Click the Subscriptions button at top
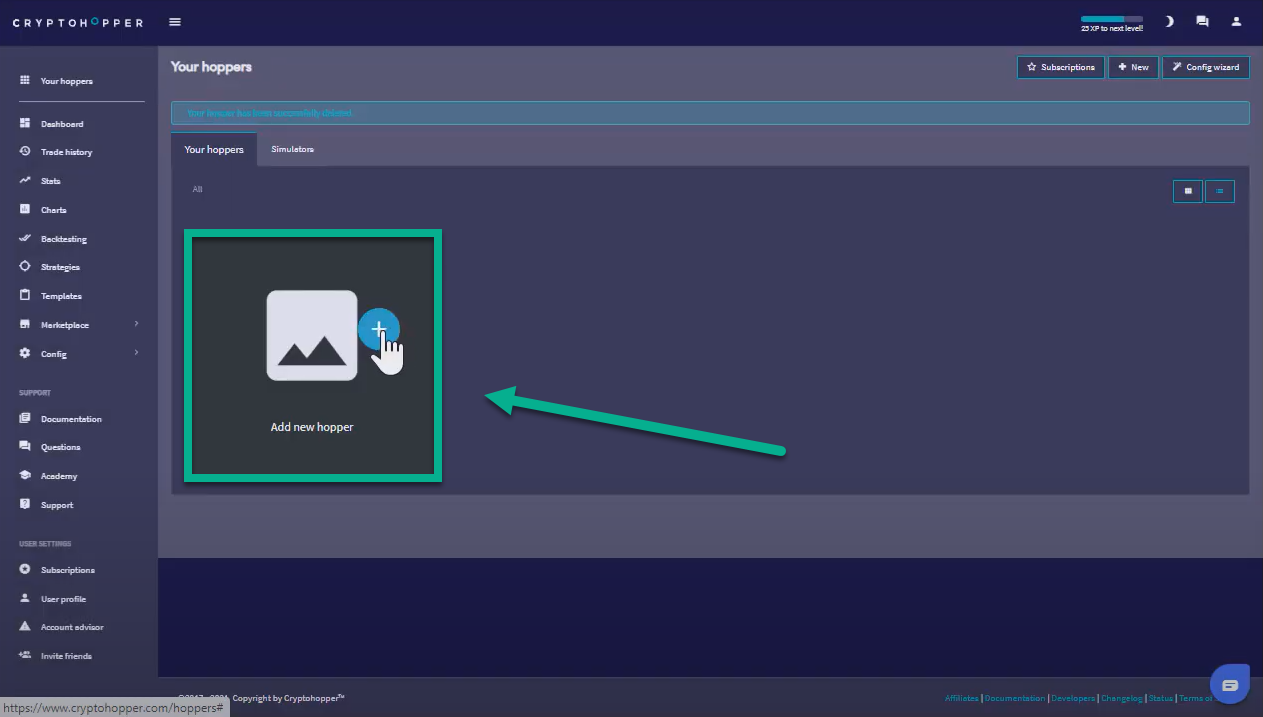Screen dimensions: 1263x717 1061,67
